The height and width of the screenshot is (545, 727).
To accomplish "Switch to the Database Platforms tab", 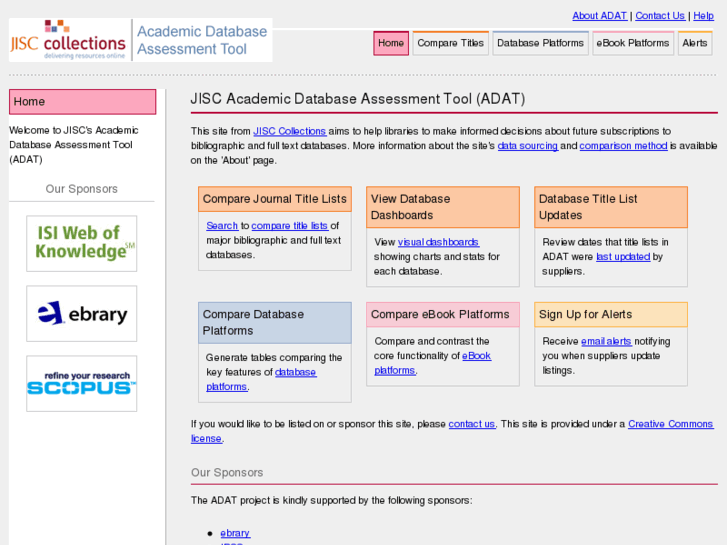I will (540, 43).
